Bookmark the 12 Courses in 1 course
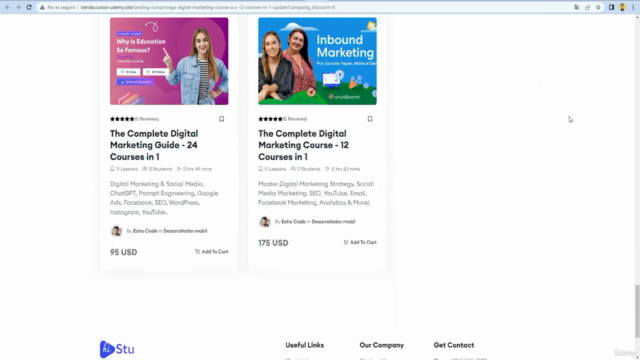640x360 pixels. point(369,119)
